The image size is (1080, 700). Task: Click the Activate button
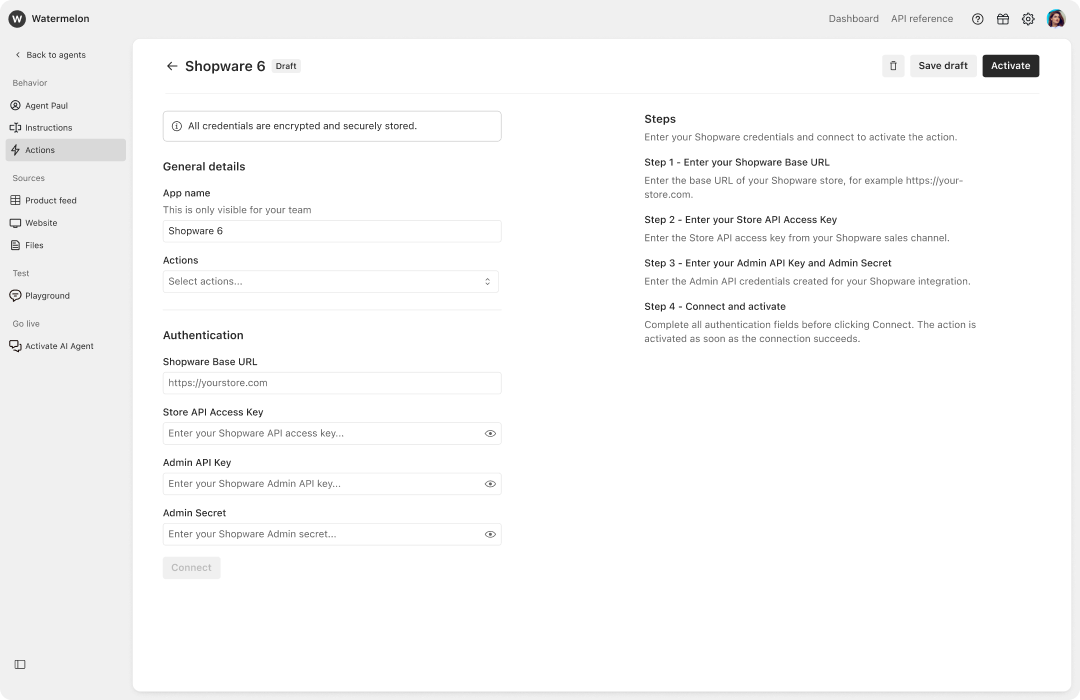(x=1010, y=66)
